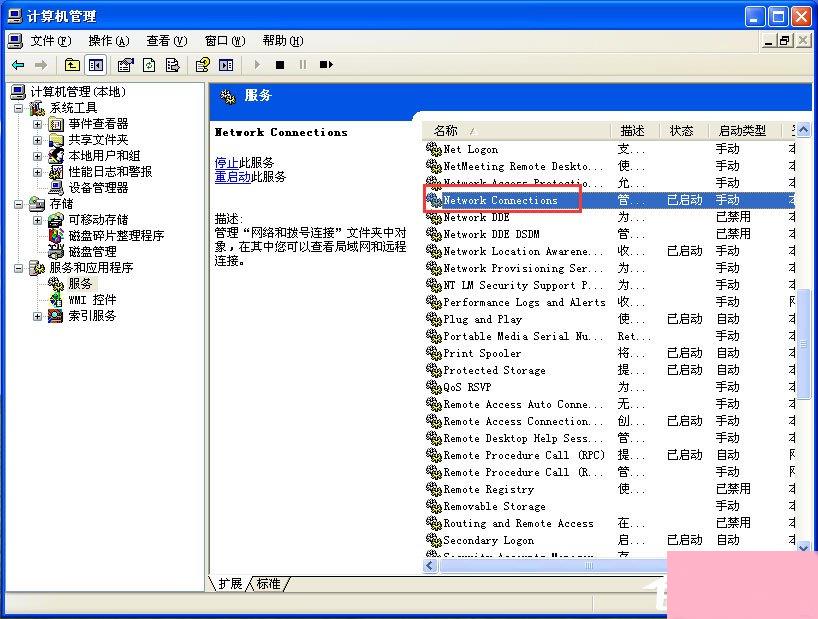
Task: Select 索引服务 in the tree
Action: [x=92, y=315]
